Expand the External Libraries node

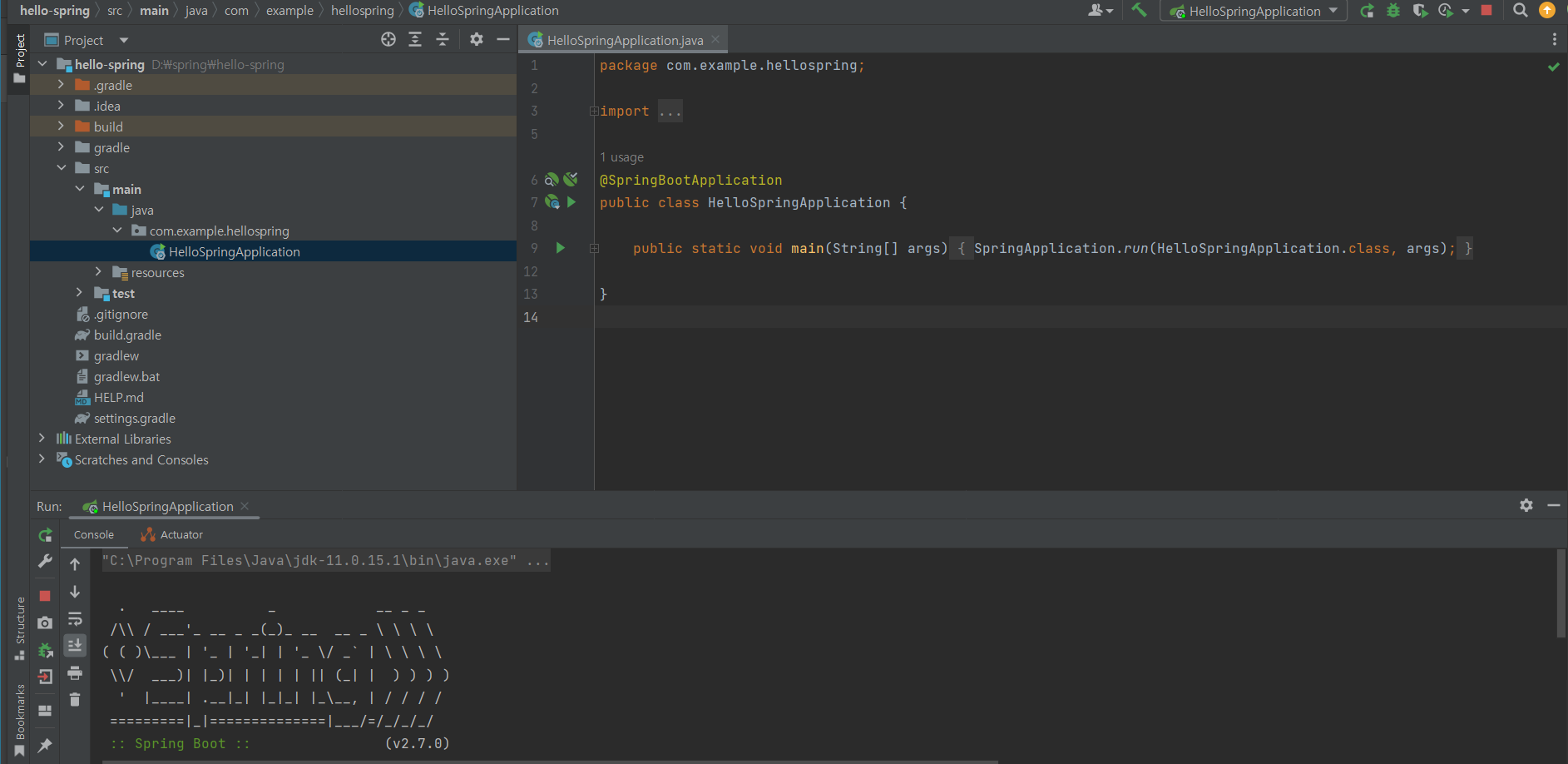coord(42,439)
